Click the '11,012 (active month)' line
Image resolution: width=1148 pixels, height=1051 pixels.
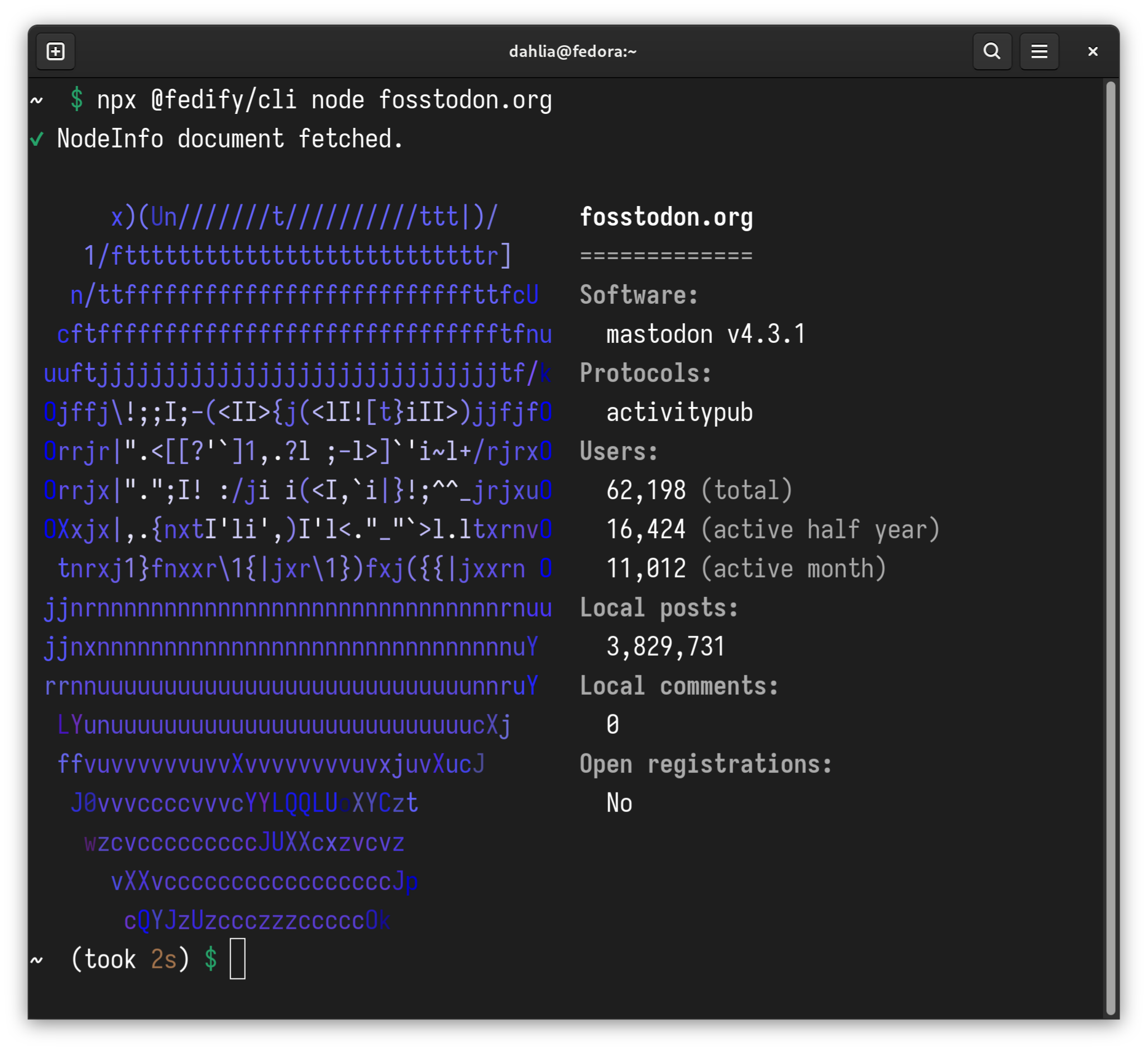(747, 569)
